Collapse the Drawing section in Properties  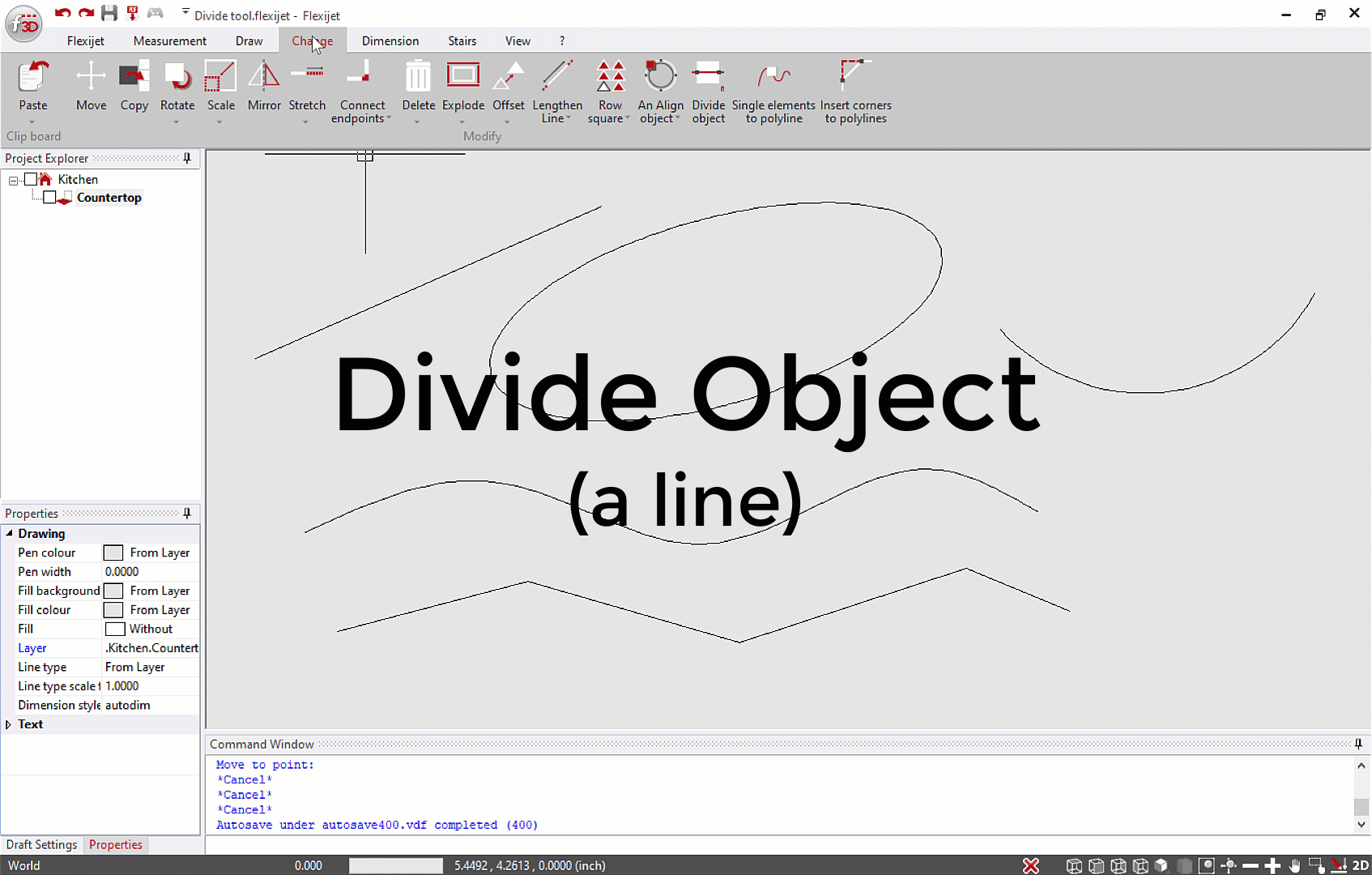click(x=10, y=533)
